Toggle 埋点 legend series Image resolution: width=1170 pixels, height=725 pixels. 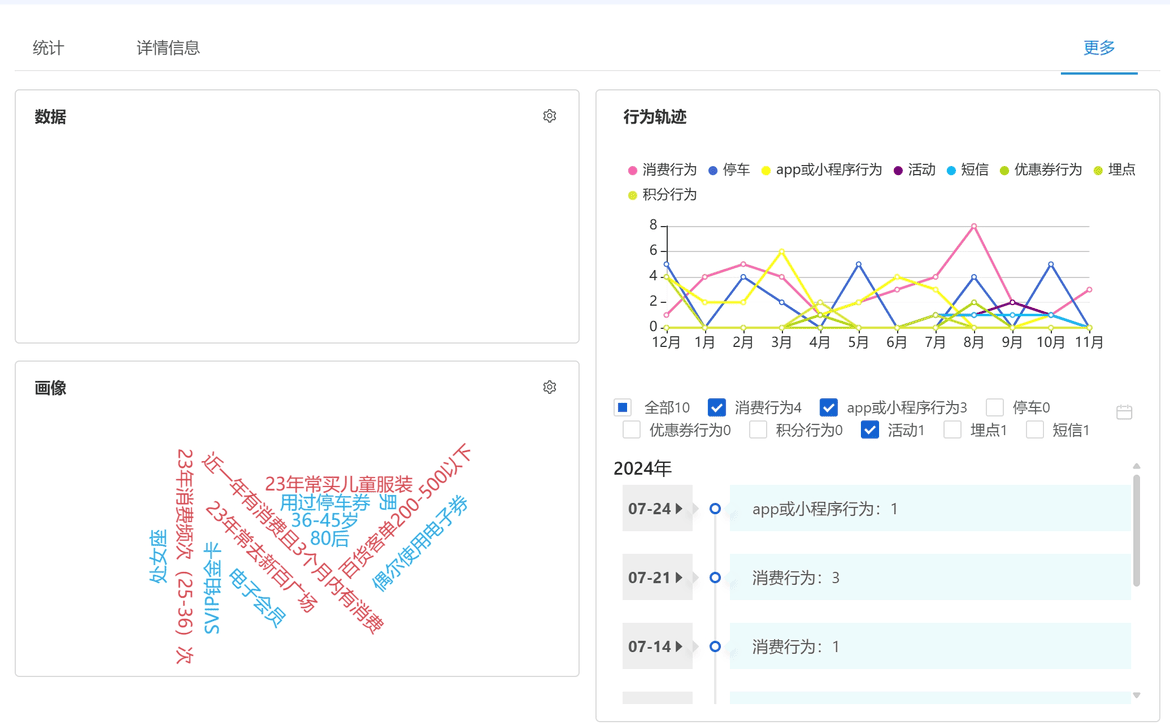pyautogui.click(x=1115, y=170)
